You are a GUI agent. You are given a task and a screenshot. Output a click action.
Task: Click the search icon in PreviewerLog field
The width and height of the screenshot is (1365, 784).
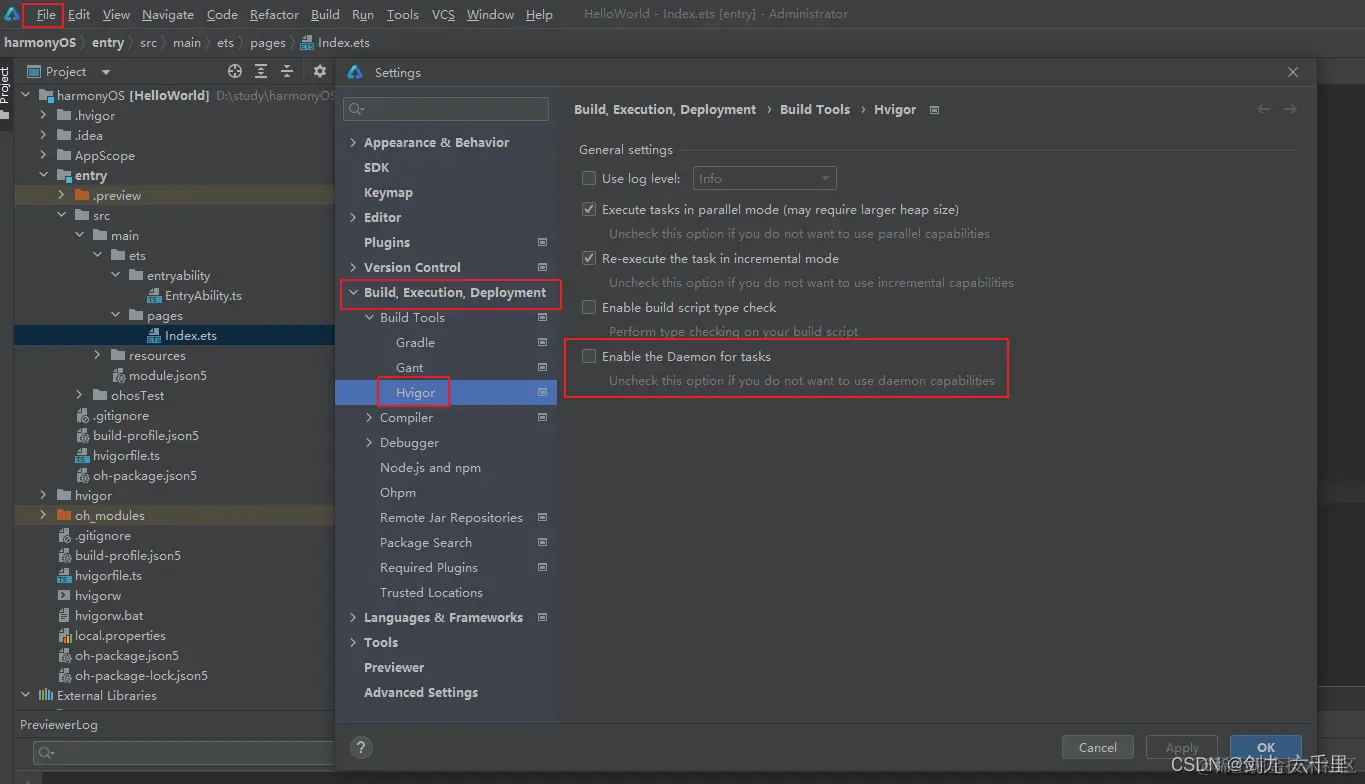47,753
